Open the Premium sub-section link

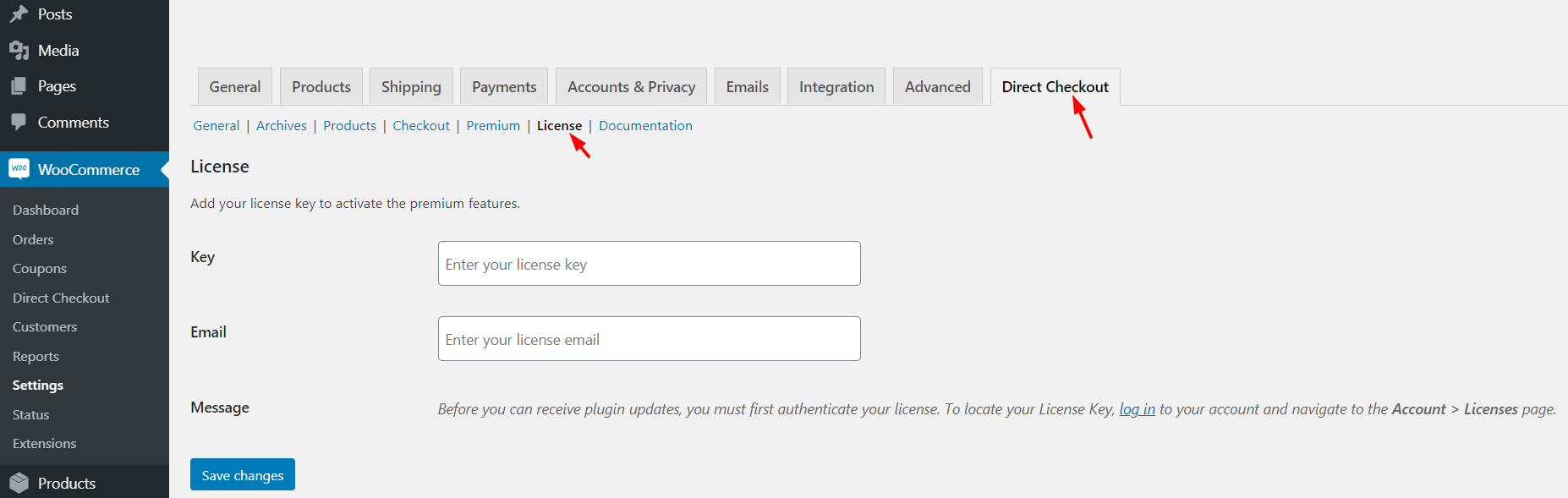click(x=493, y=126)
